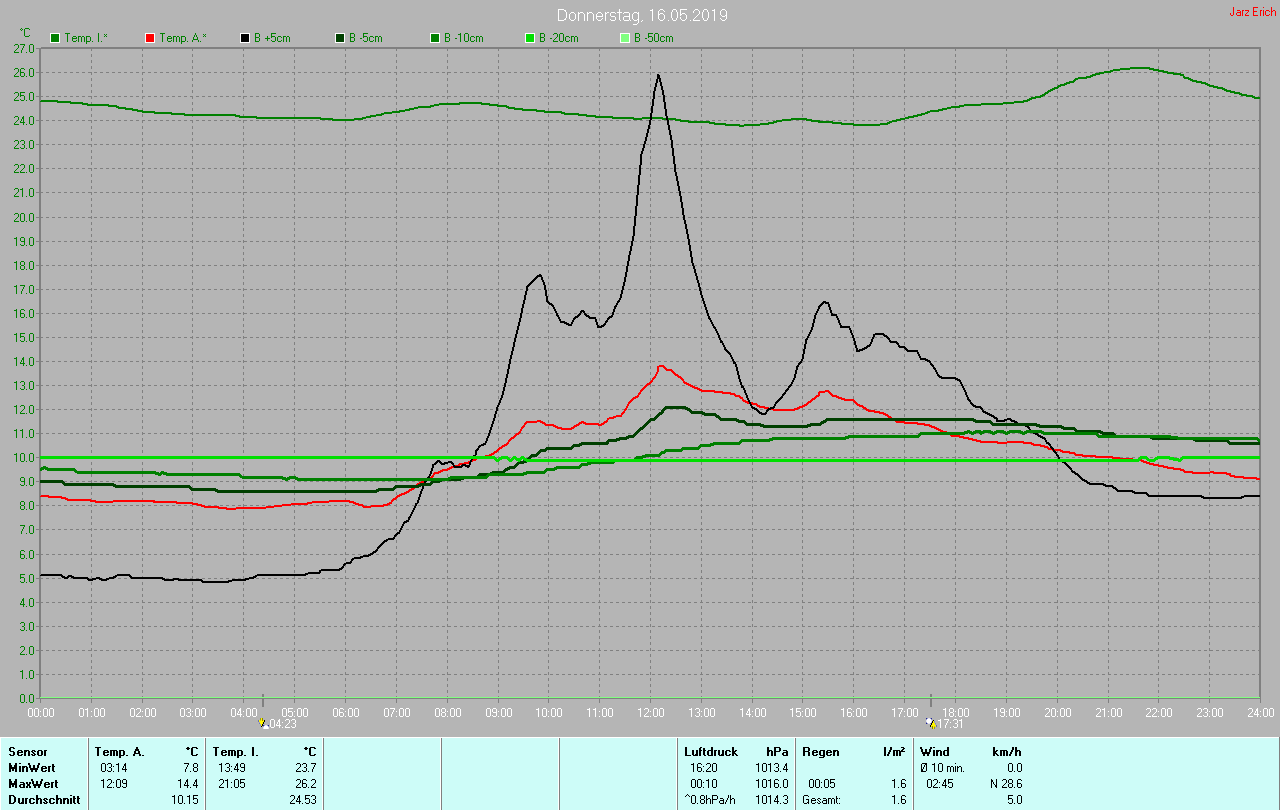Click the pressure trend "^0.8hPa/h"
This screenshot has width=1280, height=810.
tap(711, 800)
